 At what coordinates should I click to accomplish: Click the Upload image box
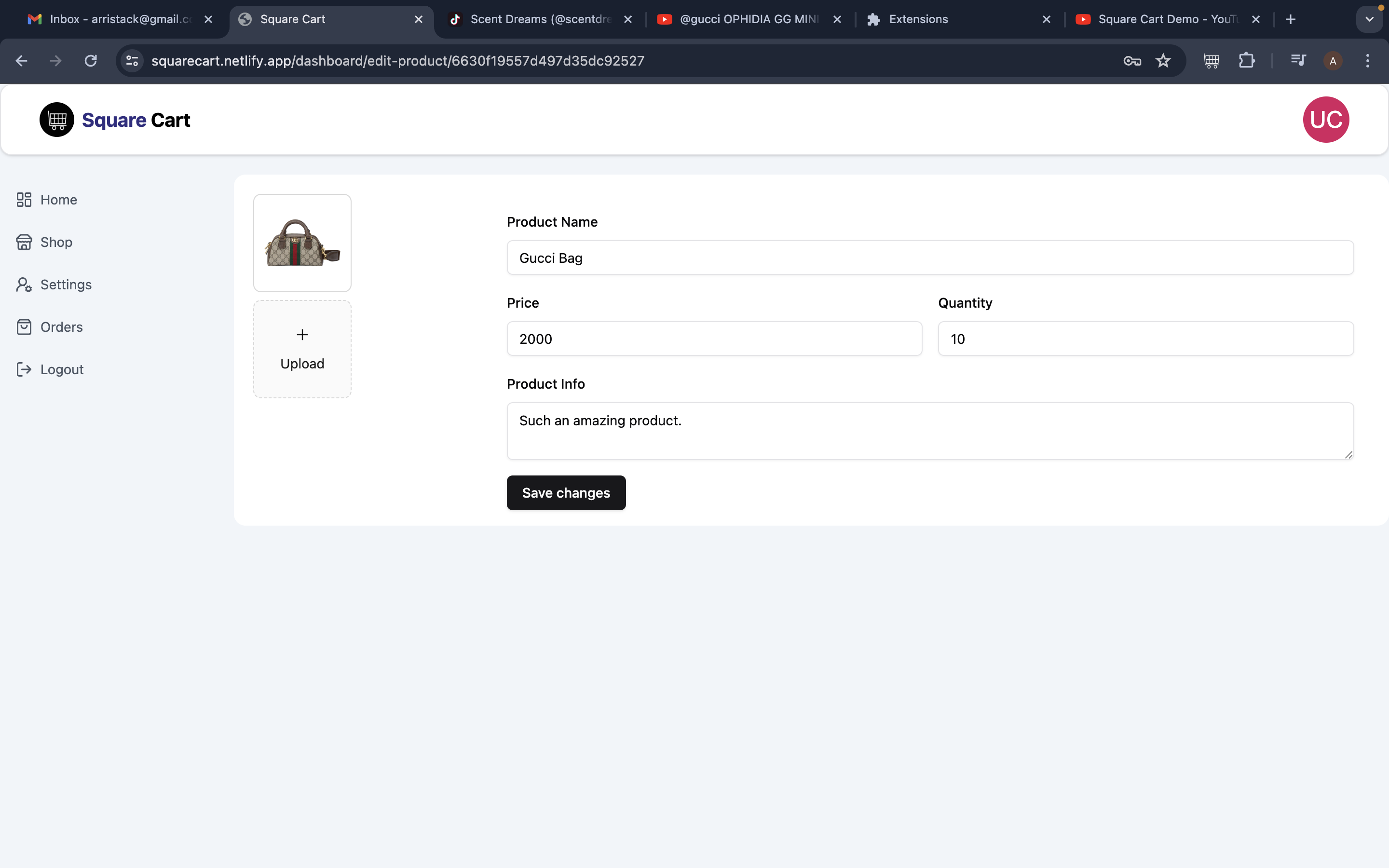pos(302,349)
